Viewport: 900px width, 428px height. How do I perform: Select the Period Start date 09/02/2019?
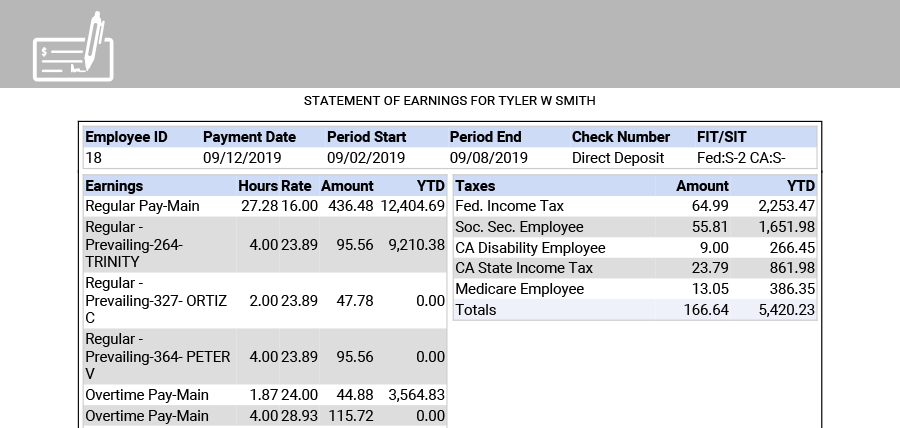click(x=365, y=158)
